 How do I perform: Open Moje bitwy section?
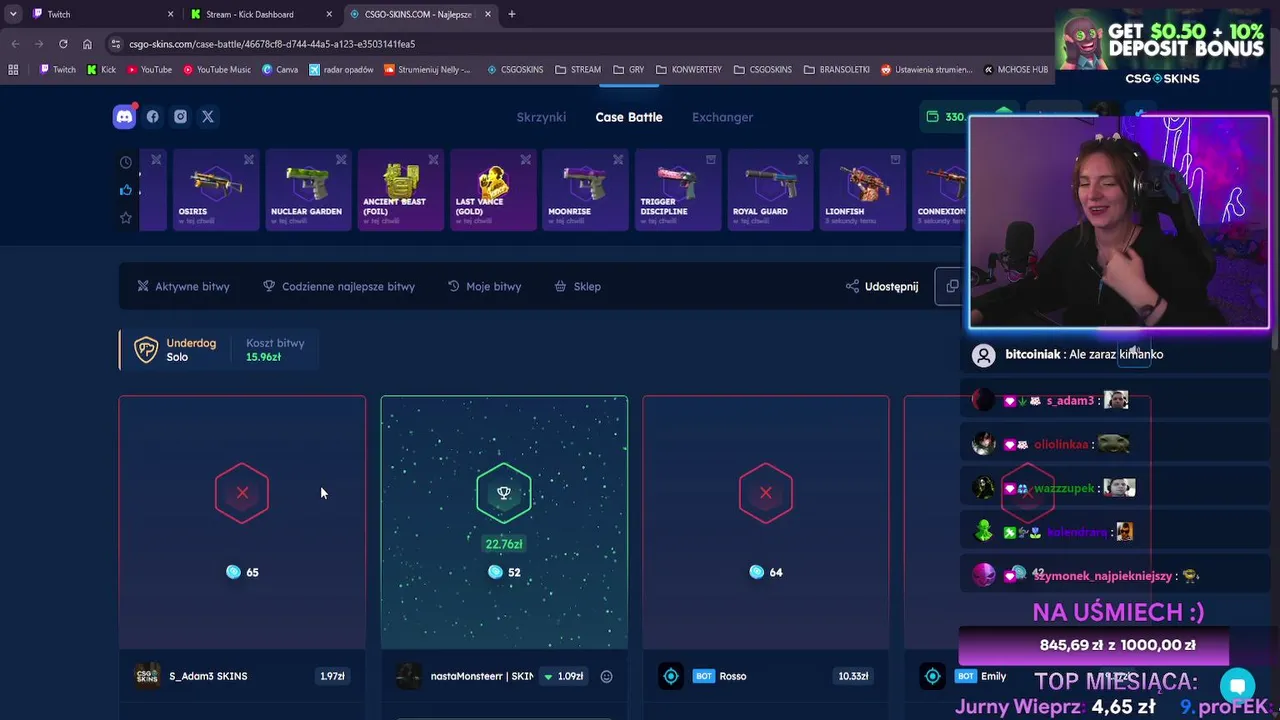pos(484,286)
